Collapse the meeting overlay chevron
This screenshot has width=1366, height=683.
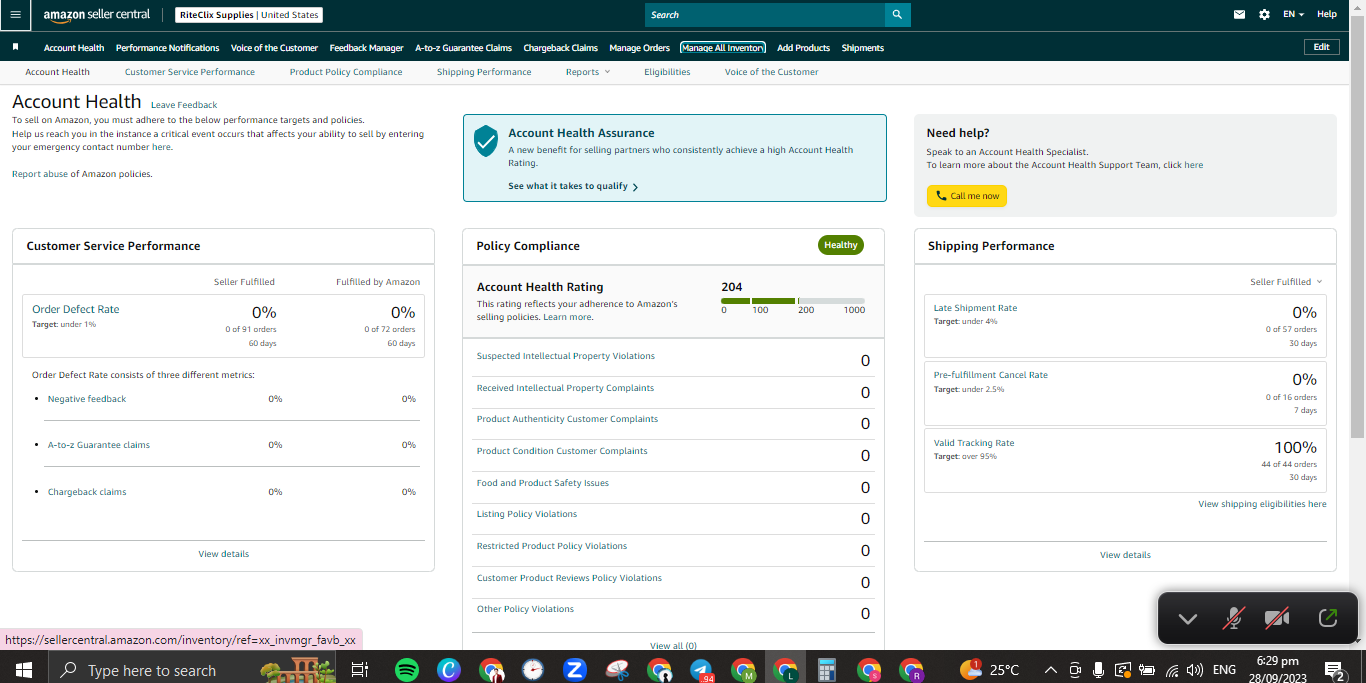(1188, 619)
